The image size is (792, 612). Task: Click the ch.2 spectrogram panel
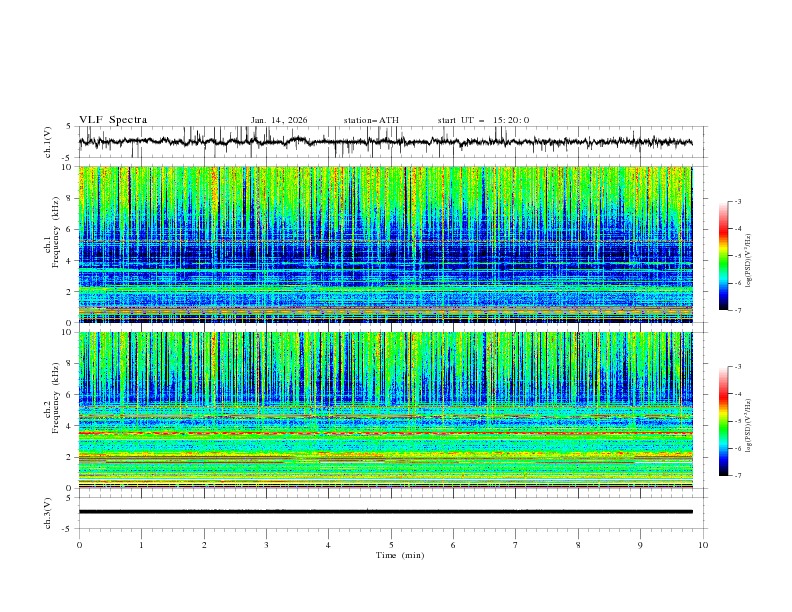[x=386, y=410]
